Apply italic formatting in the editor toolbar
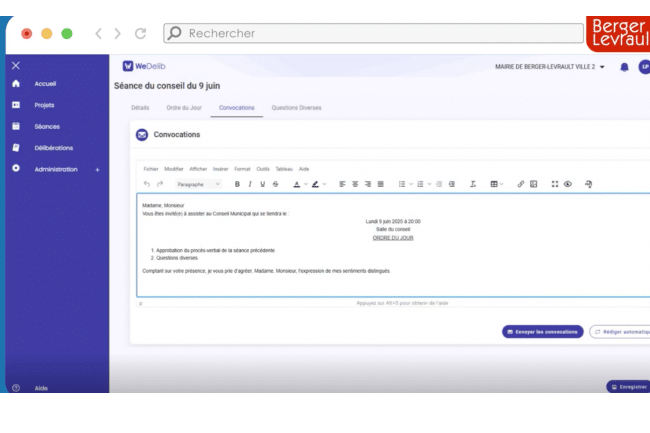Image resolution: width=650 pixels, height=433 pixels. point(250,184)
